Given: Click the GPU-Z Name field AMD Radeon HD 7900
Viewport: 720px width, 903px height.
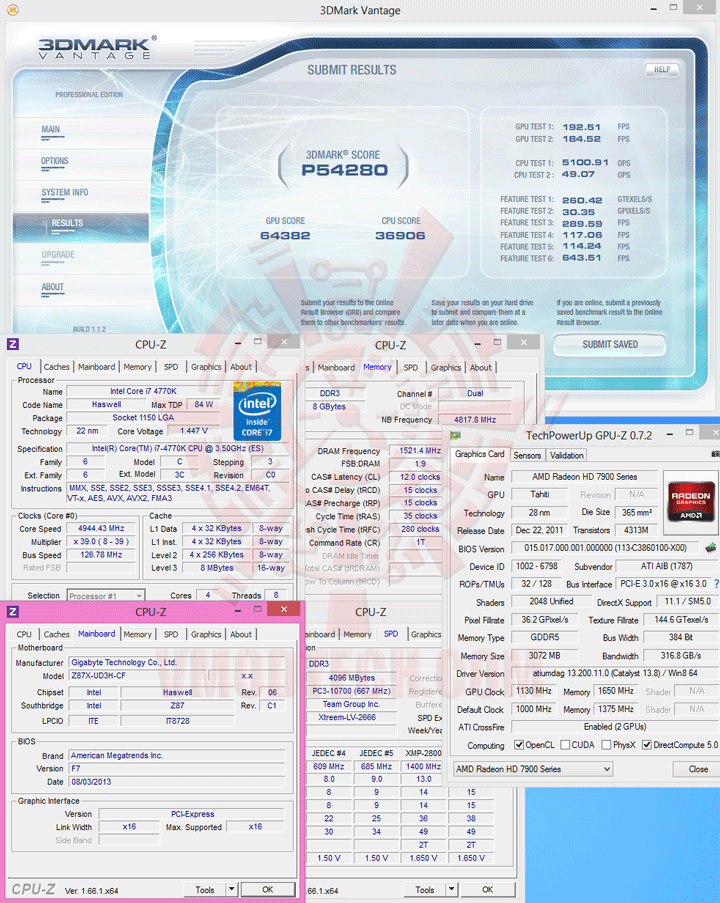Looking at the screenshot, I should tap(585, 477).
